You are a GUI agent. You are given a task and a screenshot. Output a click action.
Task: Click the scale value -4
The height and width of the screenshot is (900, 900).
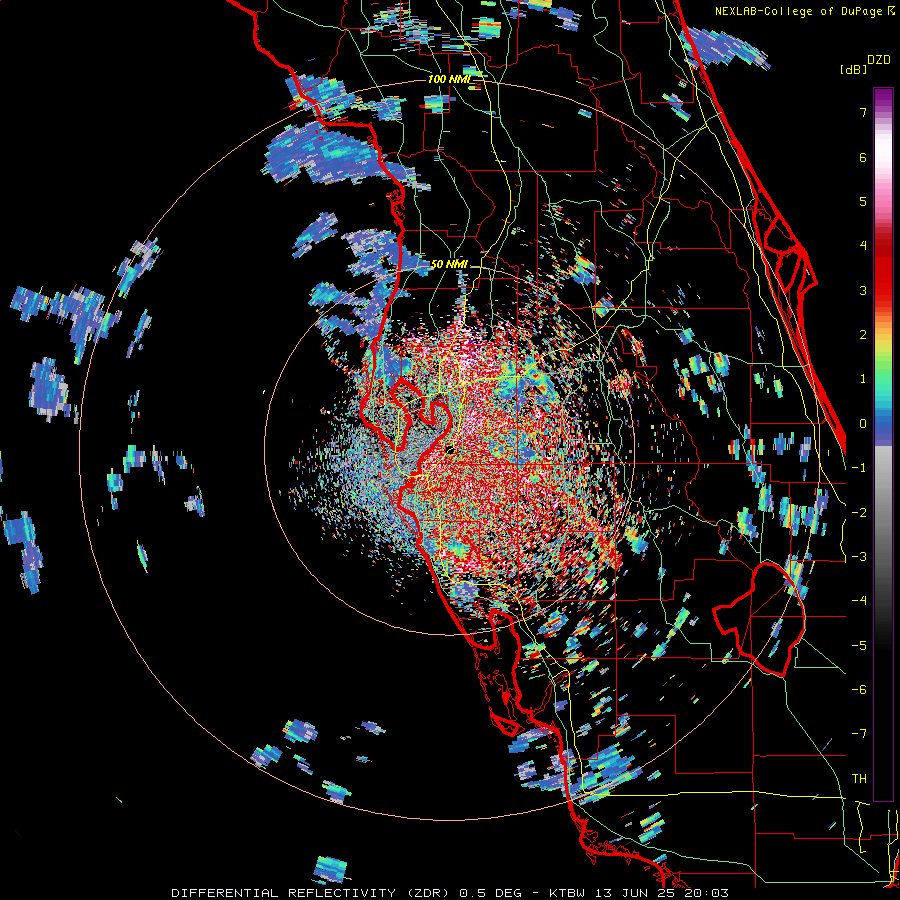pyautogui.click(x=859, y=601)
